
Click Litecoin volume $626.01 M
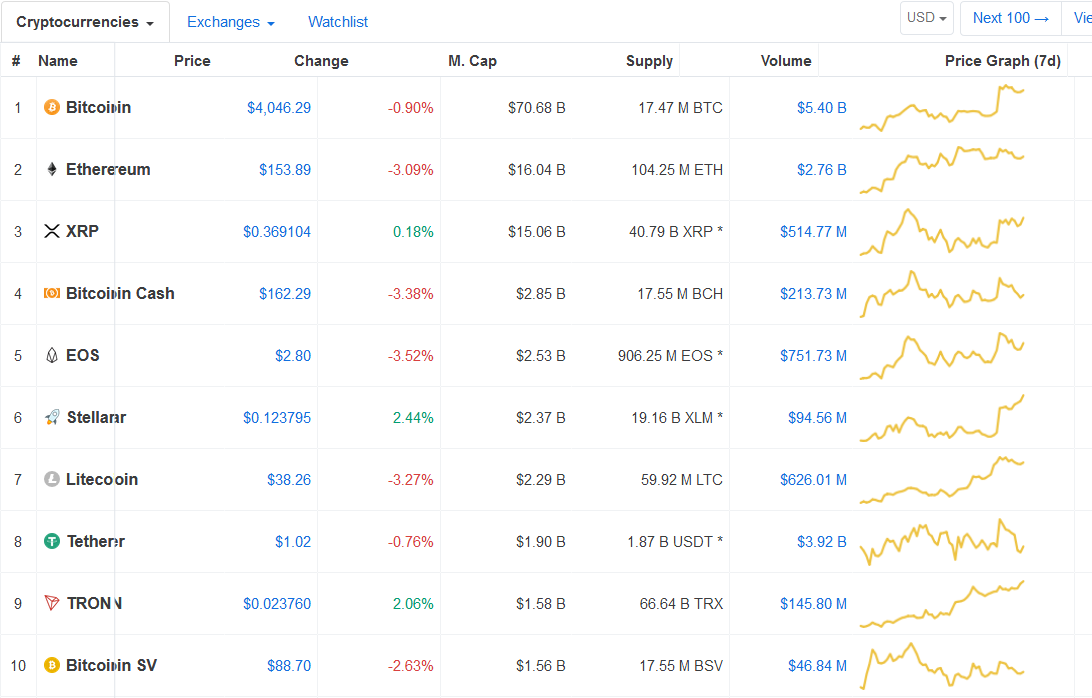pyautogui.click(x=813, y=480)
